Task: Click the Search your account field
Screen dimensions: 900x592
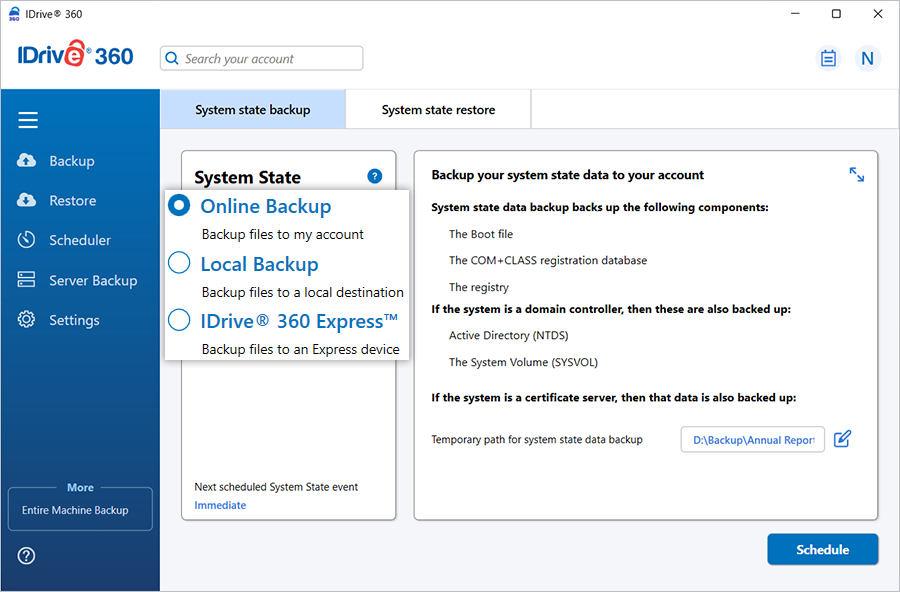Action: click(x=262, y=59)
